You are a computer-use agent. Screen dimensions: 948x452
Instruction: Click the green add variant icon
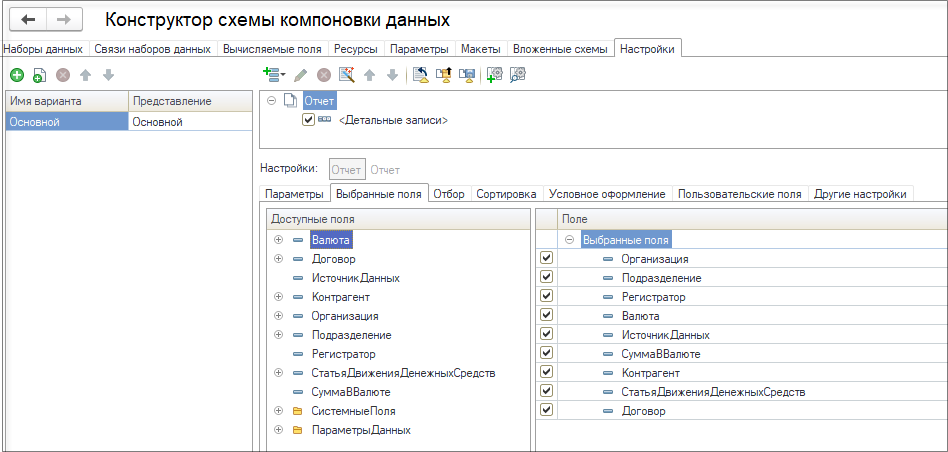pos(17,75)
